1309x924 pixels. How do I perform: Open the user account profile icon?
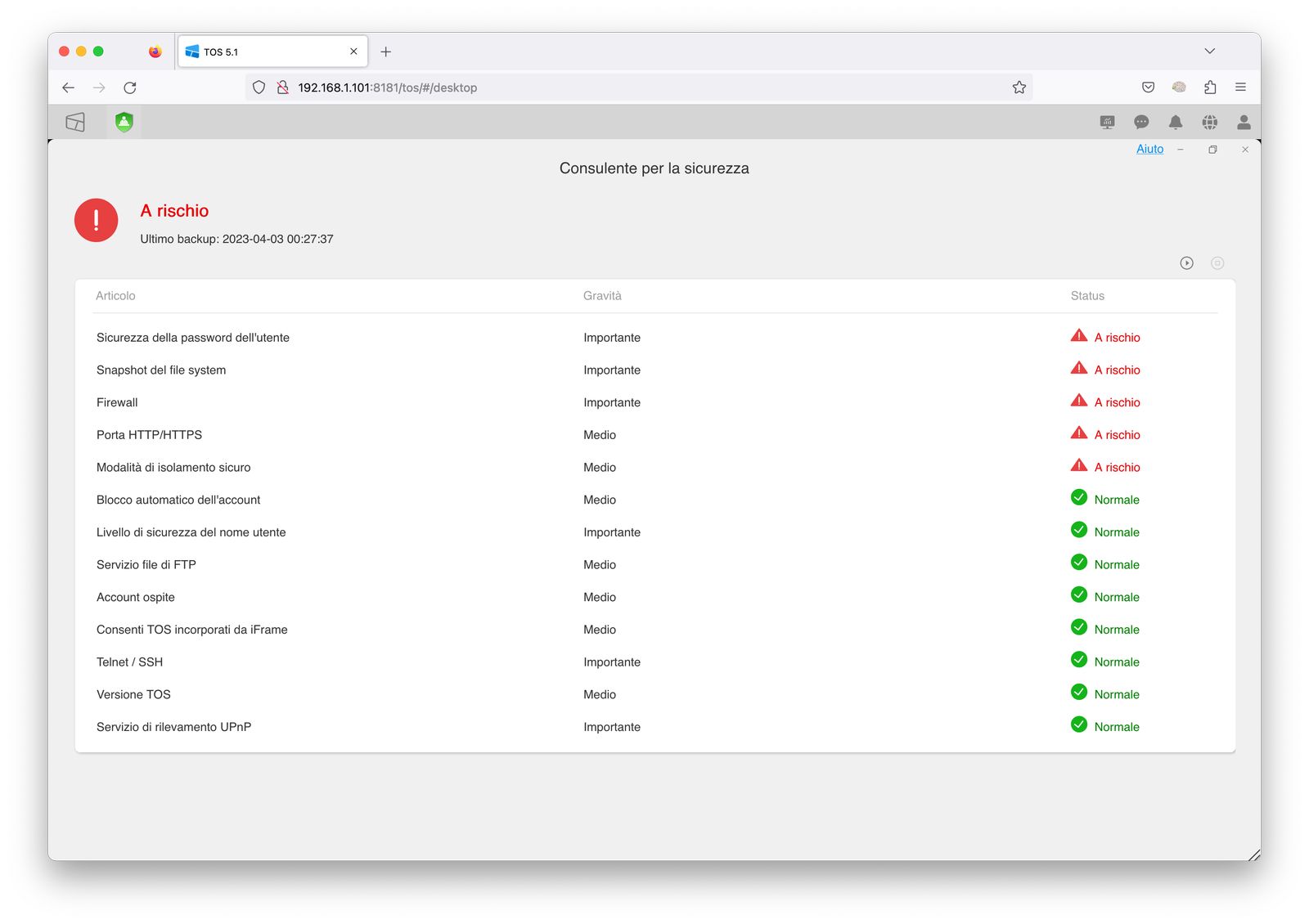[1244, 123]
